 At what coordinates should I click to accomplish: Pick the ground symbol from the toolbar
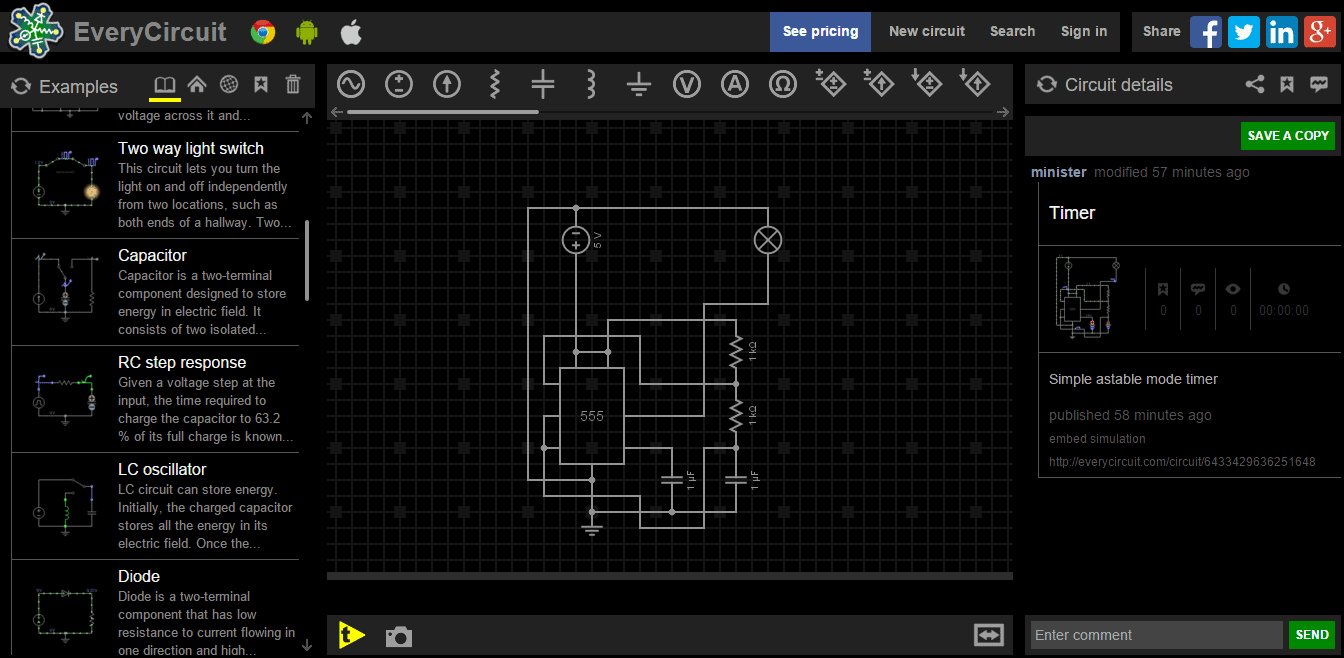pos(639,84)
